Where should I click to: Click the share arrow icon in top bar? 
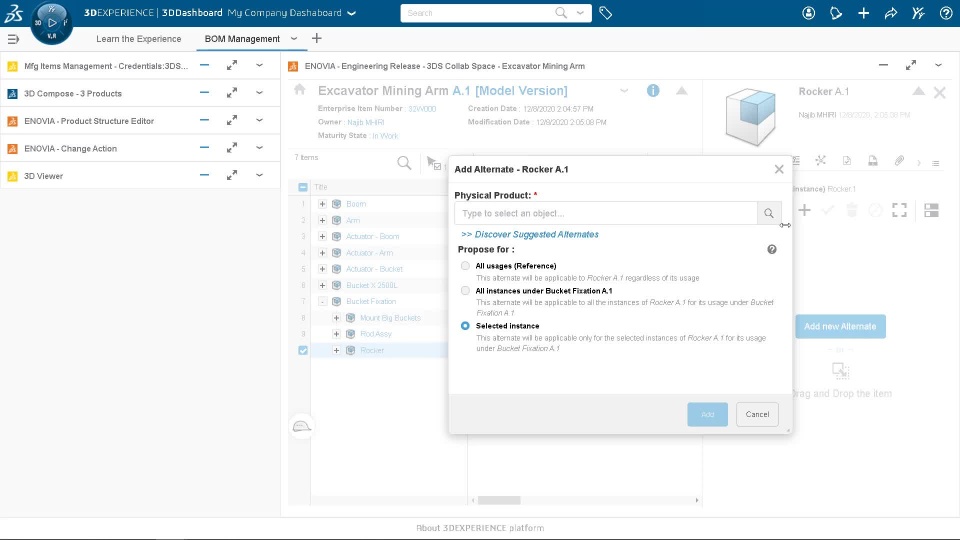coord(891,13)
